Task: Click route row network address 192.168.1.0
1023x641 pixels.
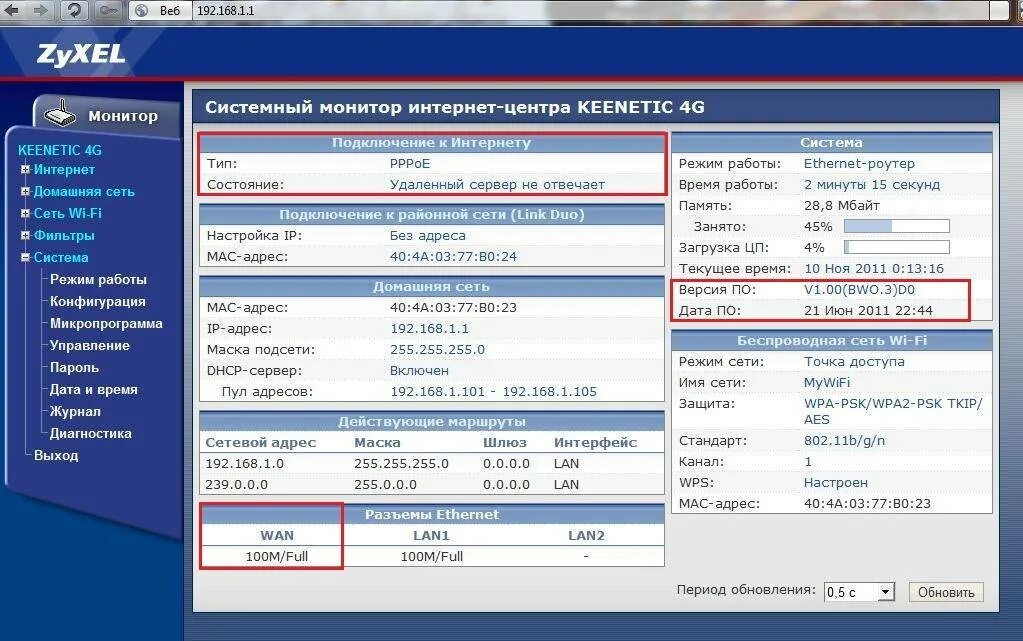Action: (244, 463)
